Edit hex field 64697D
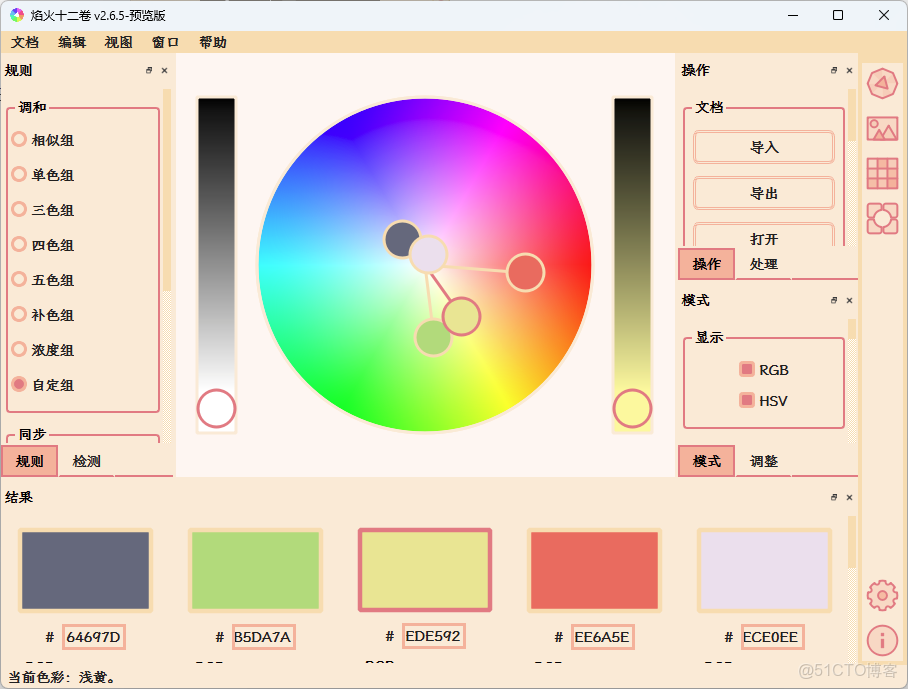 93,637
